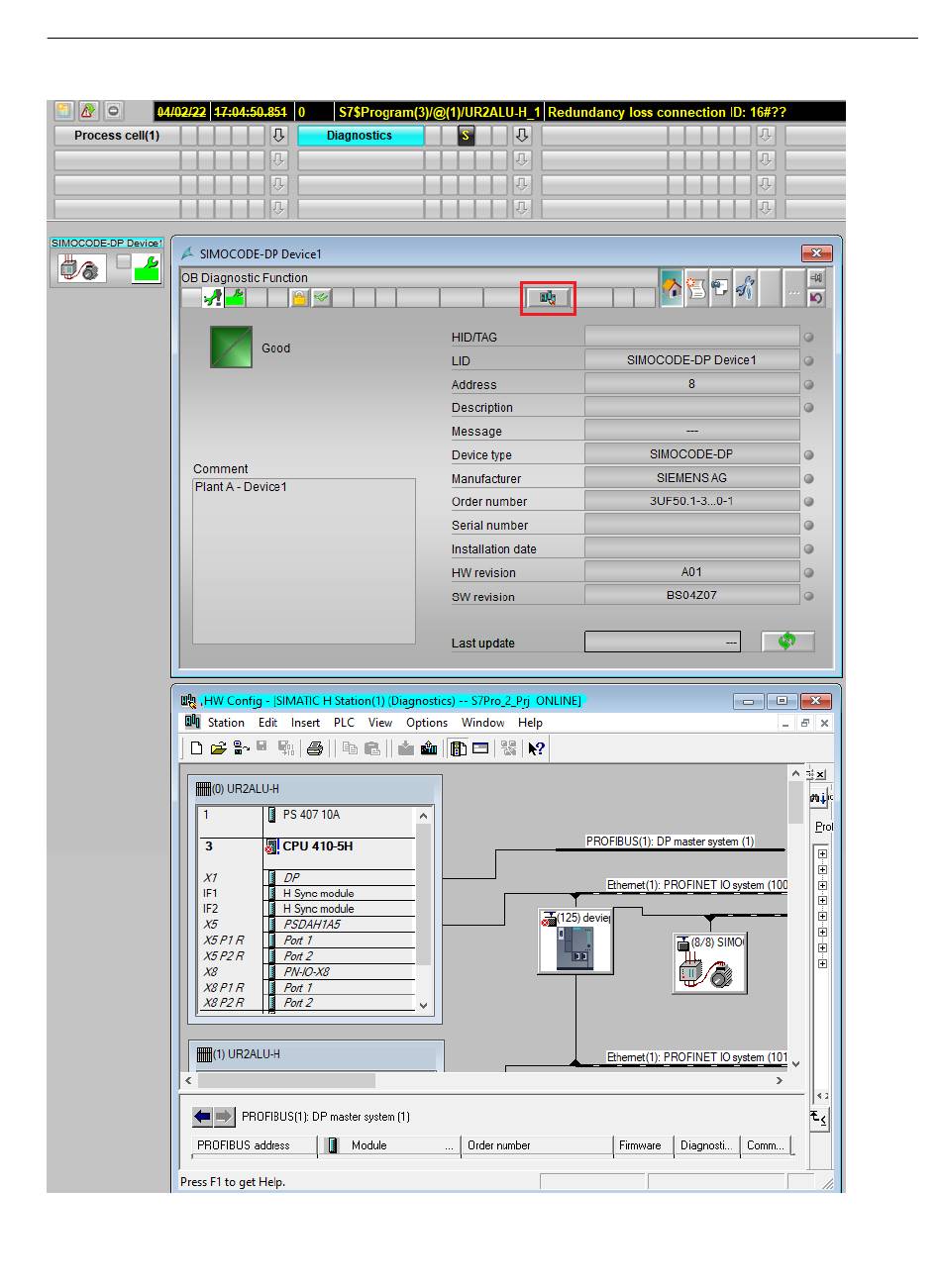Open the messages view scroll icon
This screenshot has width=941, height=1288.
click(x=696, y=288)
